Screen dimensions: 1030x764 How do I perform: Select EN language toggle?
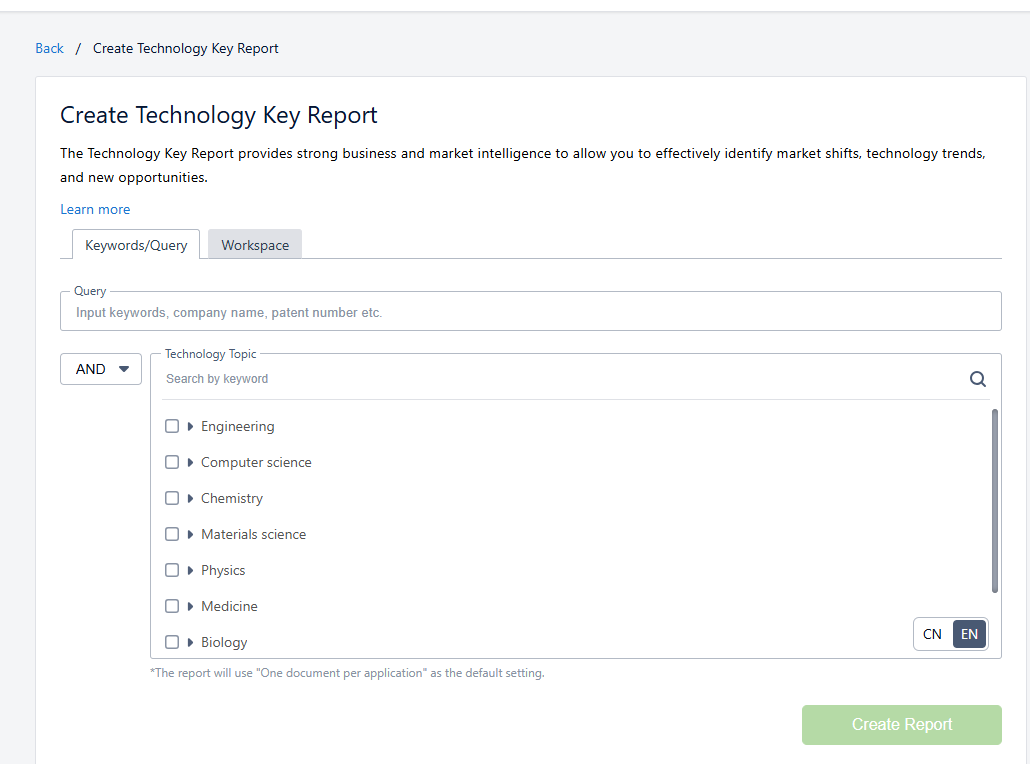coord(969,634)
